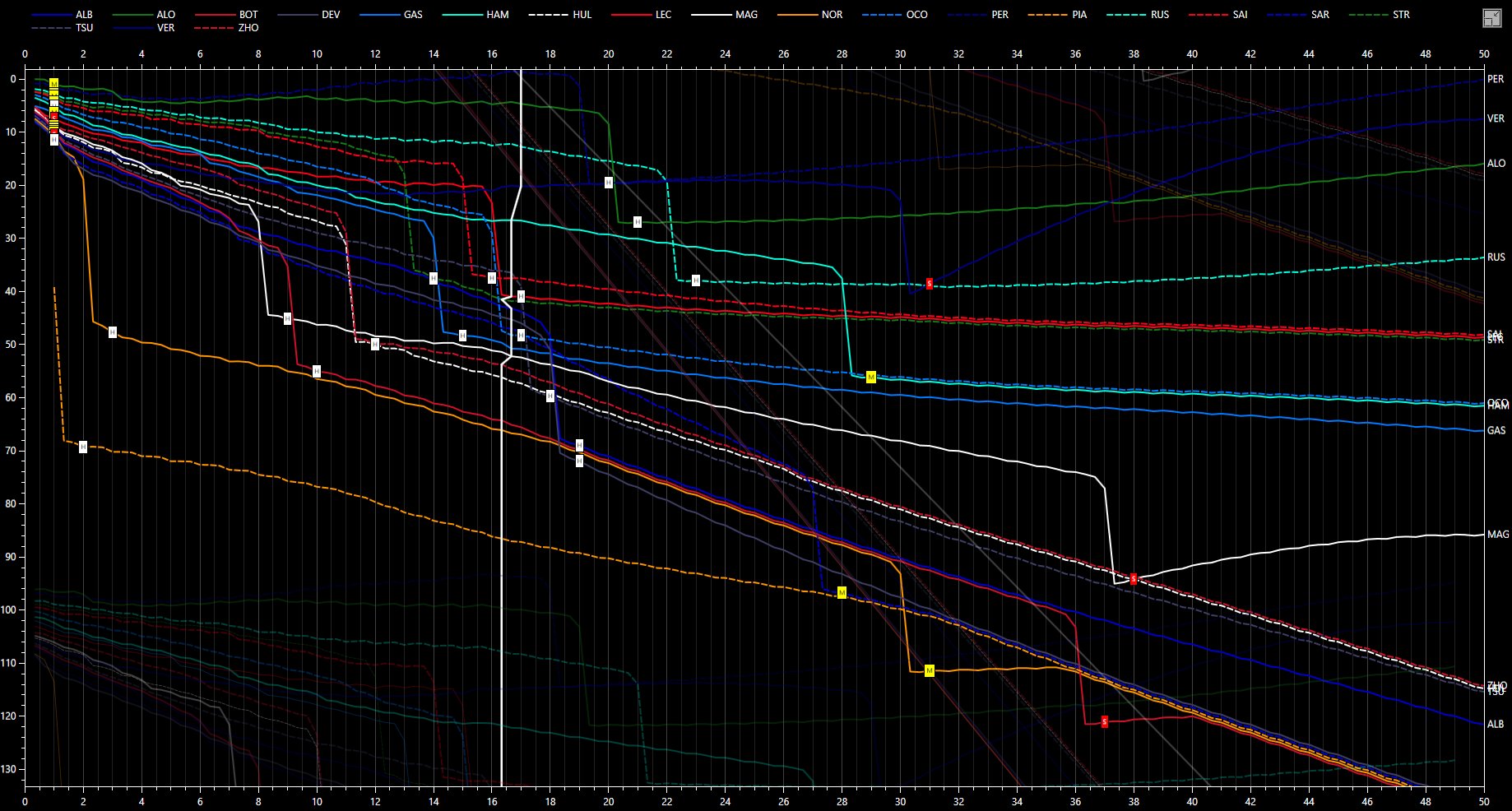Click the H marker on NOR orange line at lap 3

coord(113,332)
